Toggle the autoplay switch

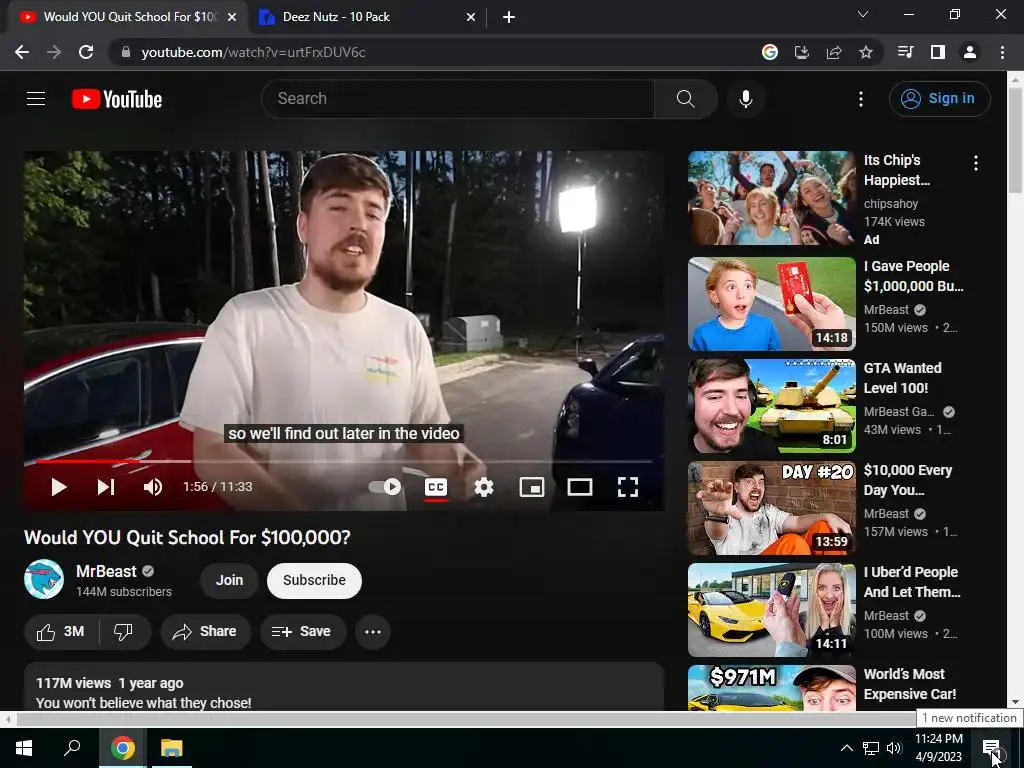(x=385, y=487)
